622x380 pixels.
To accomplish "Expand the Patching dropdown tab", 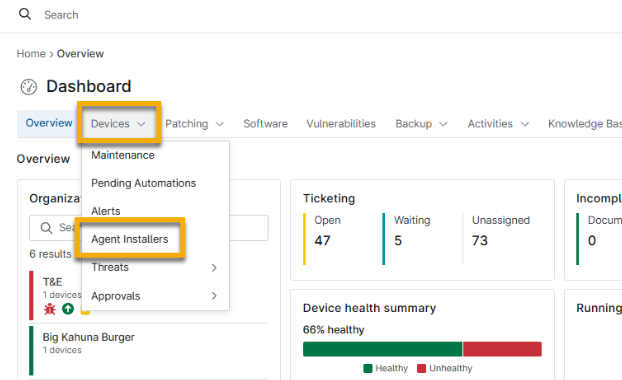I will pyautogui.click(x=194, y=124).
